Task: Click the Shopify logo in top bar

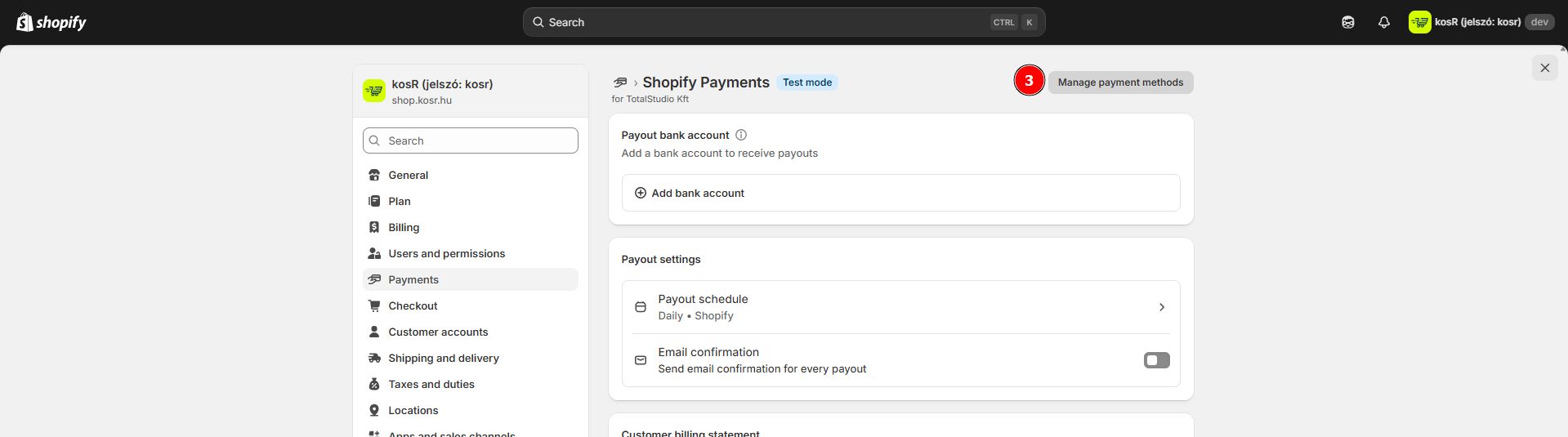Action: coord(51,22)
